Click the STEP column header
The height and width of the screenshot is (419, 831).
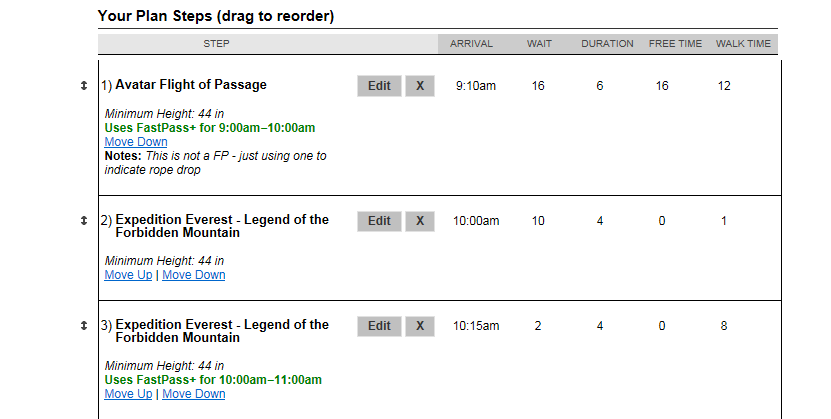coord(217,44)
